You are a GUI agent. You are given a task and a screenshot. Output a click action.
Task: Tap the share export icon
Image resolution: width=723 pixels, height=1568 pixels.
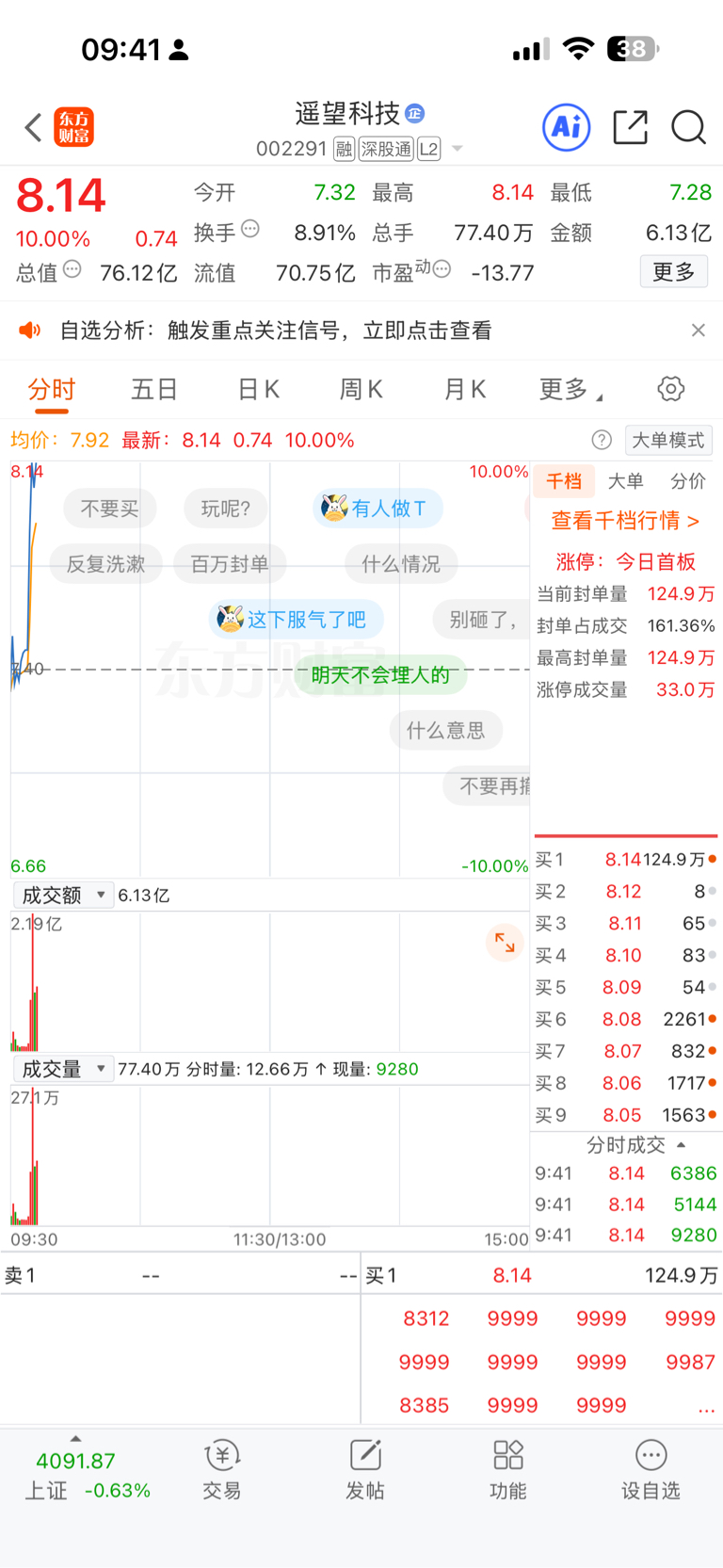click(x=630, y=126)
